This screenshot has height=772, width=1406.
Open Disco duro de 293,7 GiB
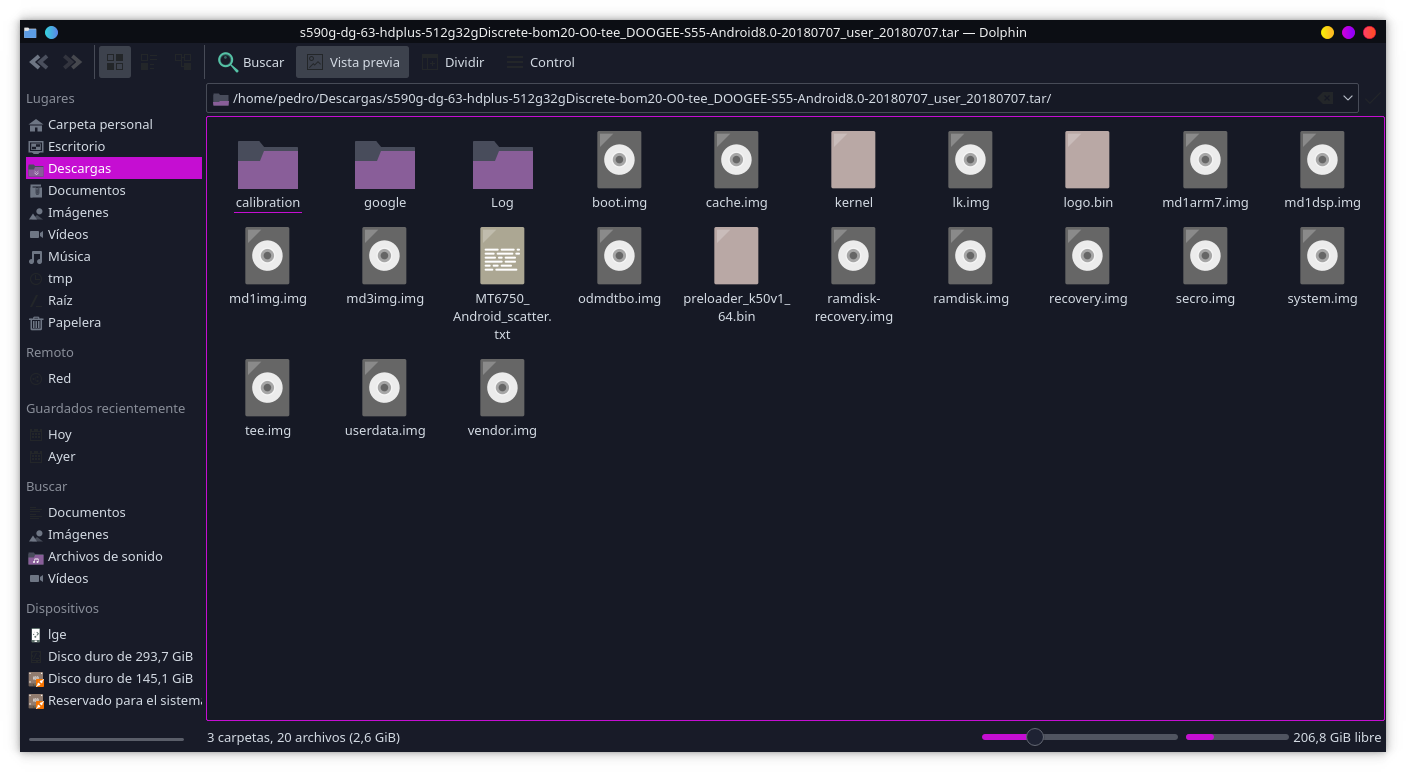[x=114, y=657]
